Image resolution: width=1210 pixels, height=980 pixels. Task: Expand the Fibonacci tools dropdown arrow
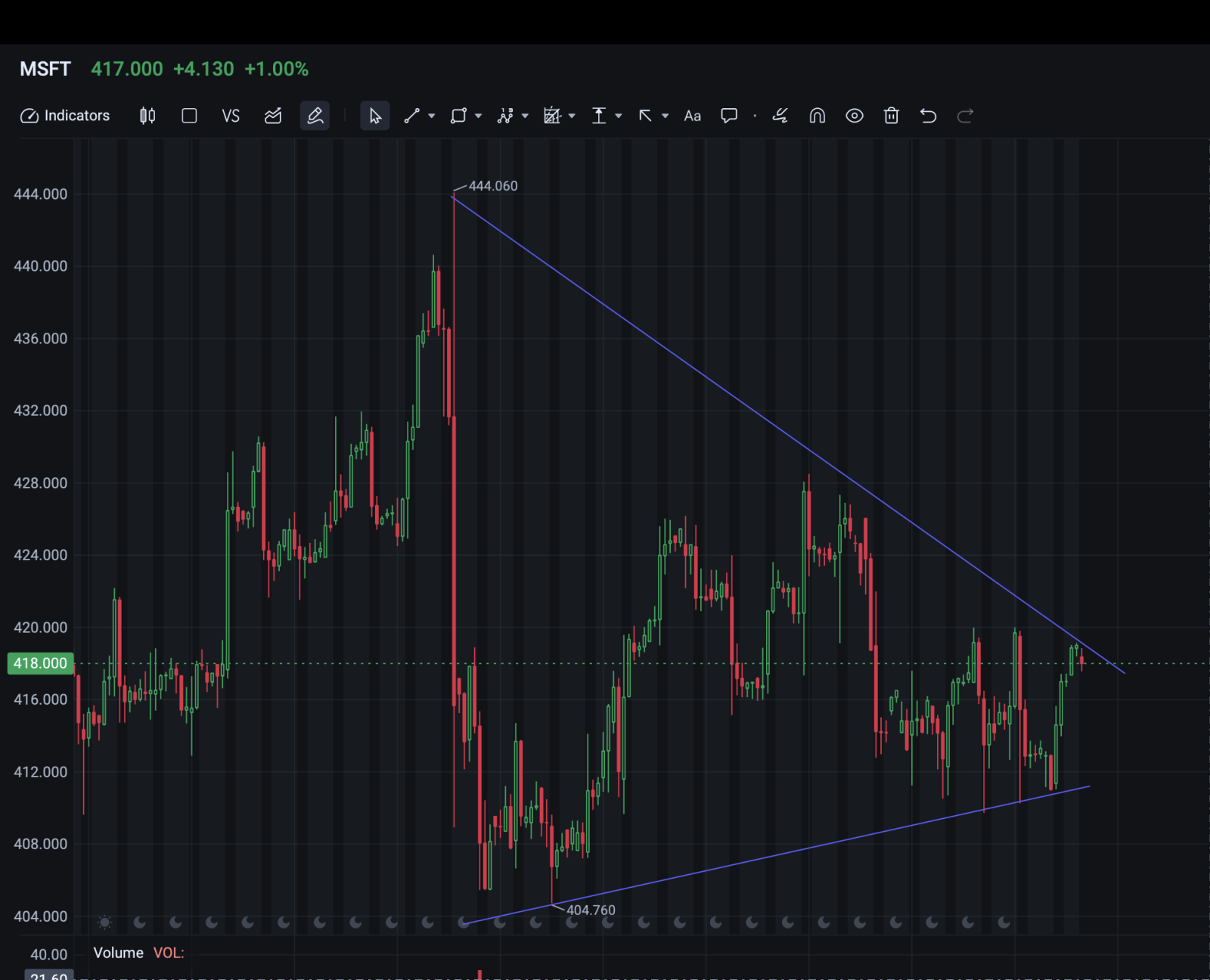click(x=572, y=116)
